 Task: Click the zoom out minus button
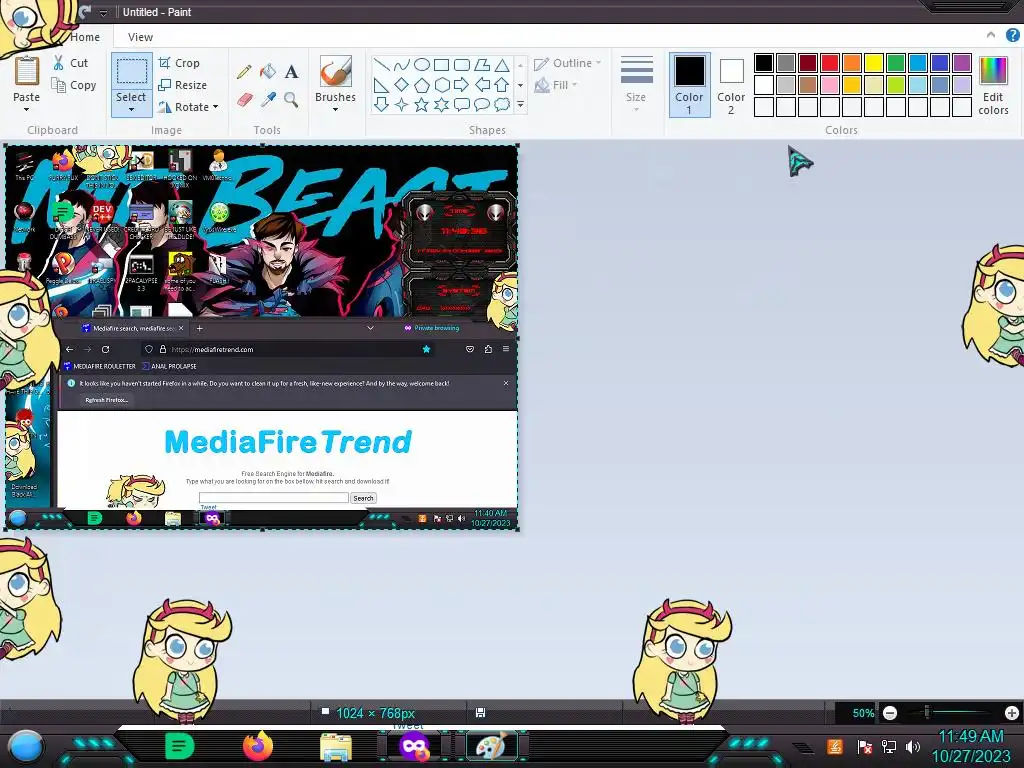click(x=889, y=713)
